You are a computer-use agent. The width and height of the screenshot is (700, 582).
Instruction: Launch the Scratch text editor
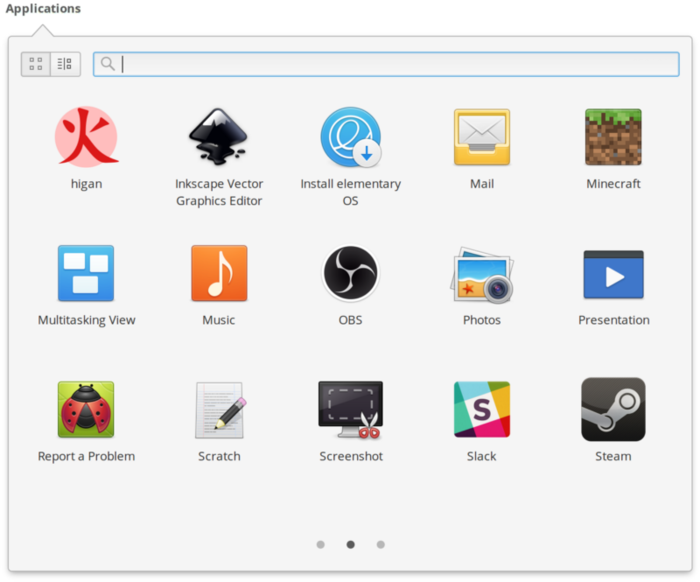pyautogui.click(x=220, y=410)
